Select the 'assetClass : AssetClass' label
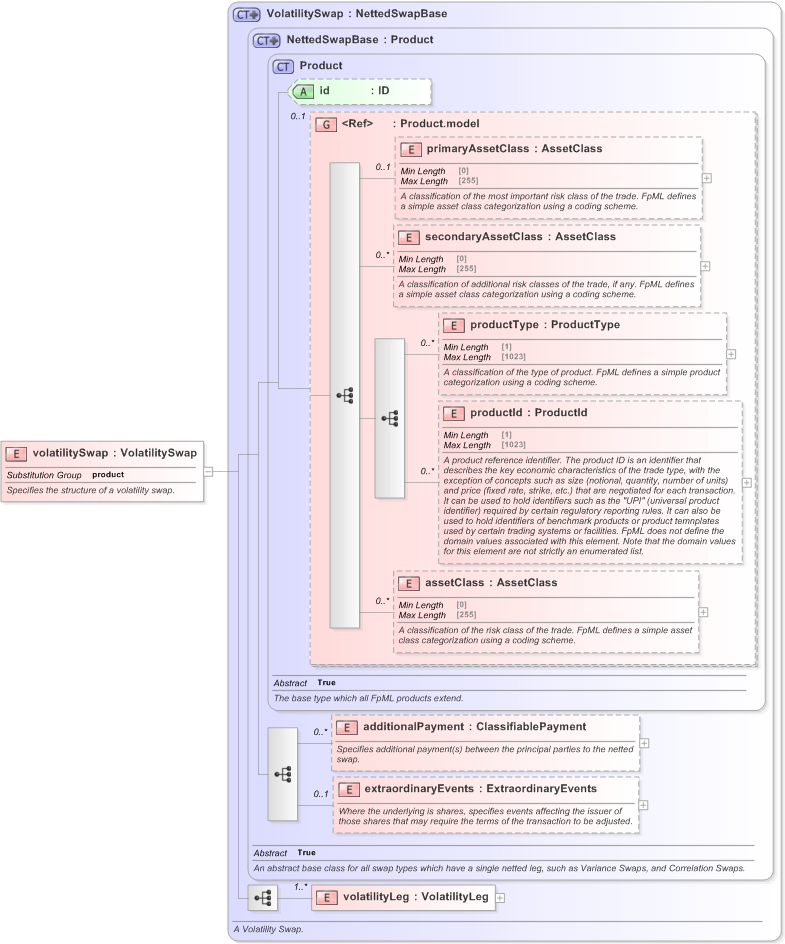The height and width of the screenshot is (944, 785). click(491, 583)
